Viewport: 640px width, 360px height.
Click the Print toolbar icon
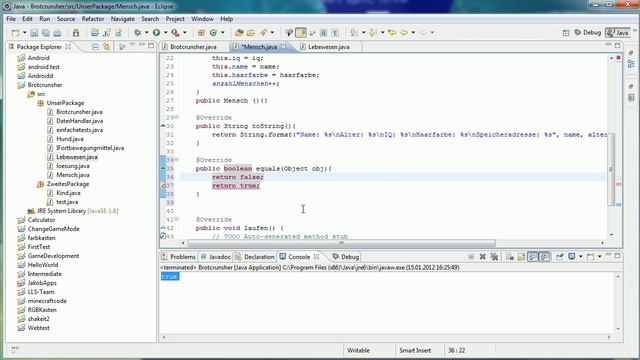[x=57, y=33]
